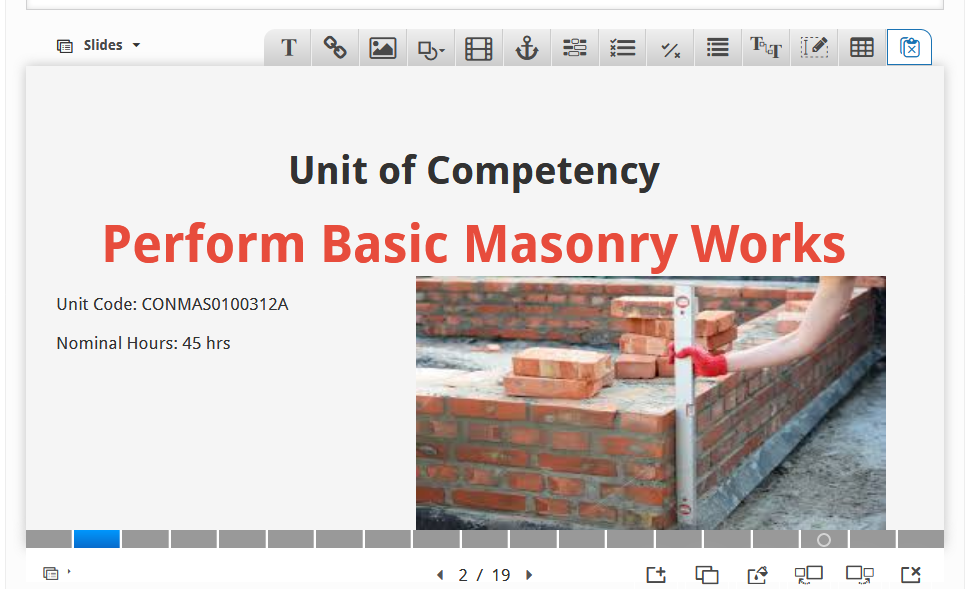Open the Shapes tool dropdown

coord(431,48)
